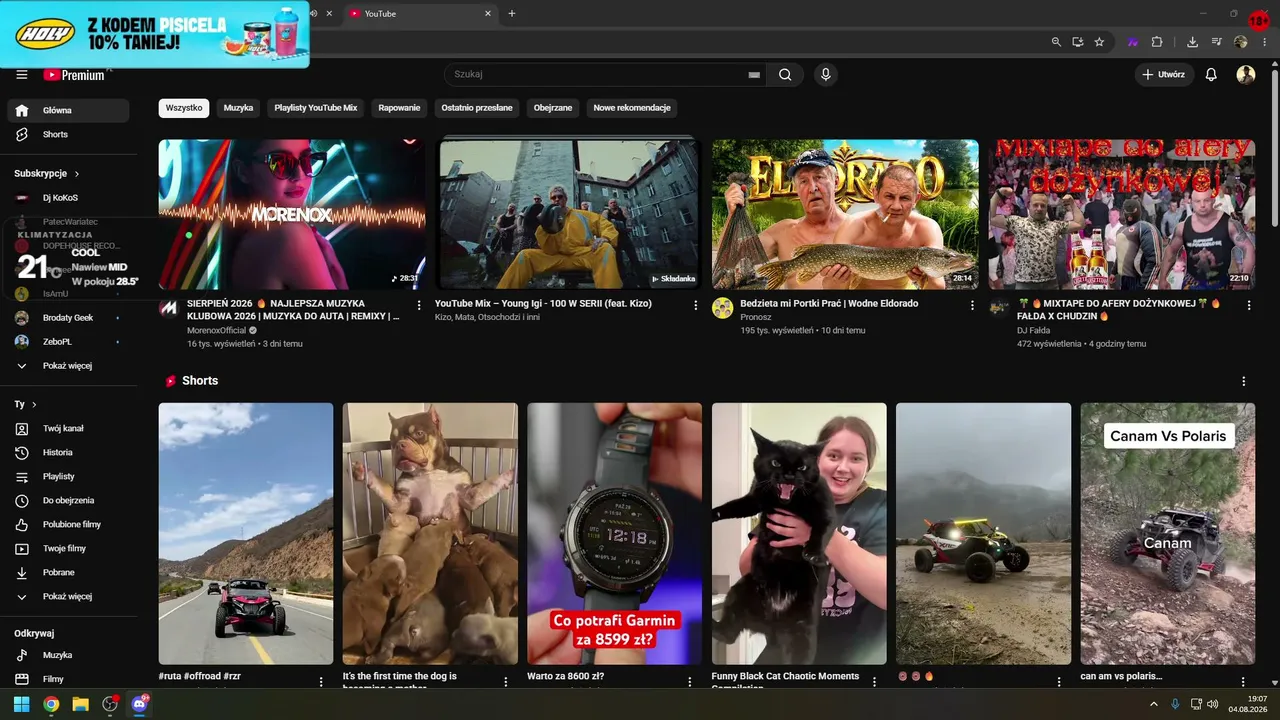Bookmark this page with the star icon
This screenshot has width=1280, height=720.
coord(1099,42)
